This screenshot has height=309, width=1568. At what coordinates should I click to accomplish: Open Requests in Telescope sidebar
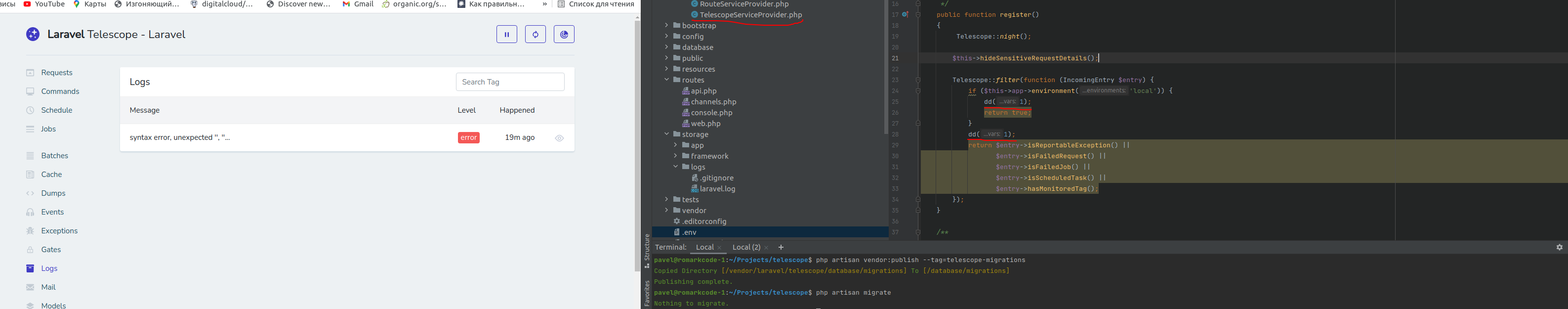pyautogui.click(x=57, y=73)
